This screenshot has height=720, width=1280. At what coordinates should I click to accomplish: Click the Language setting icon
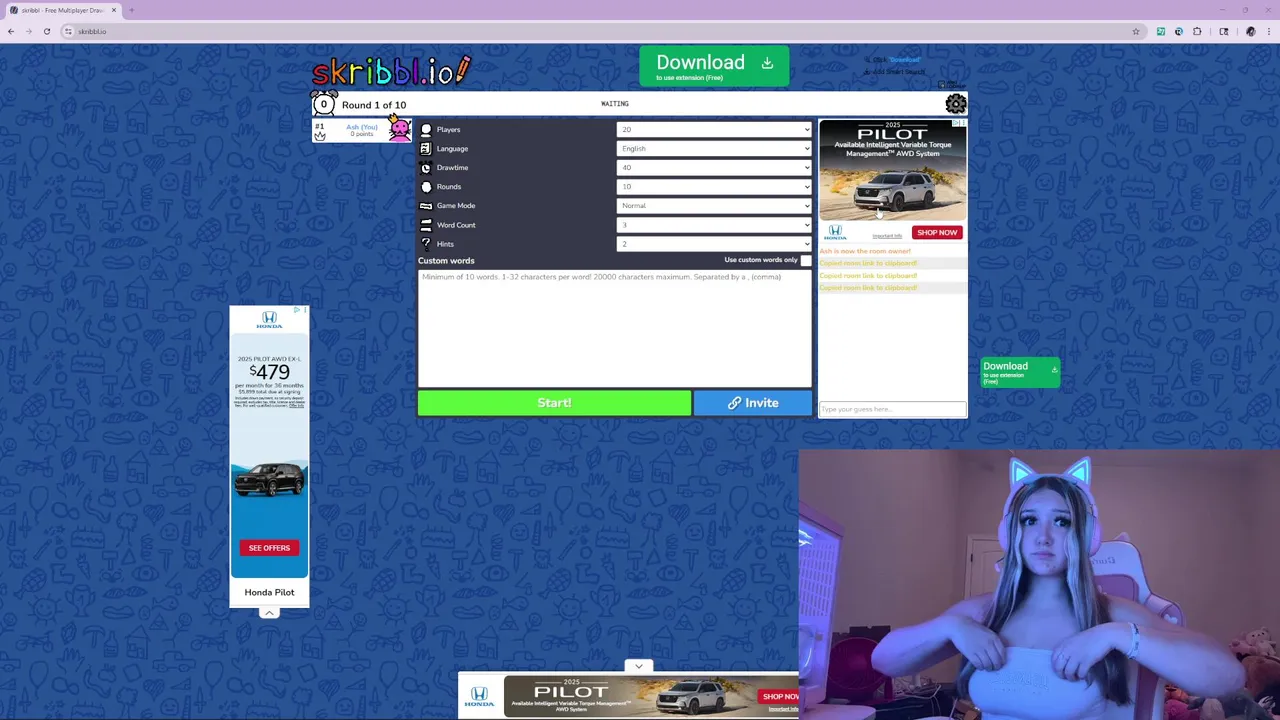[x=426, y=148]
